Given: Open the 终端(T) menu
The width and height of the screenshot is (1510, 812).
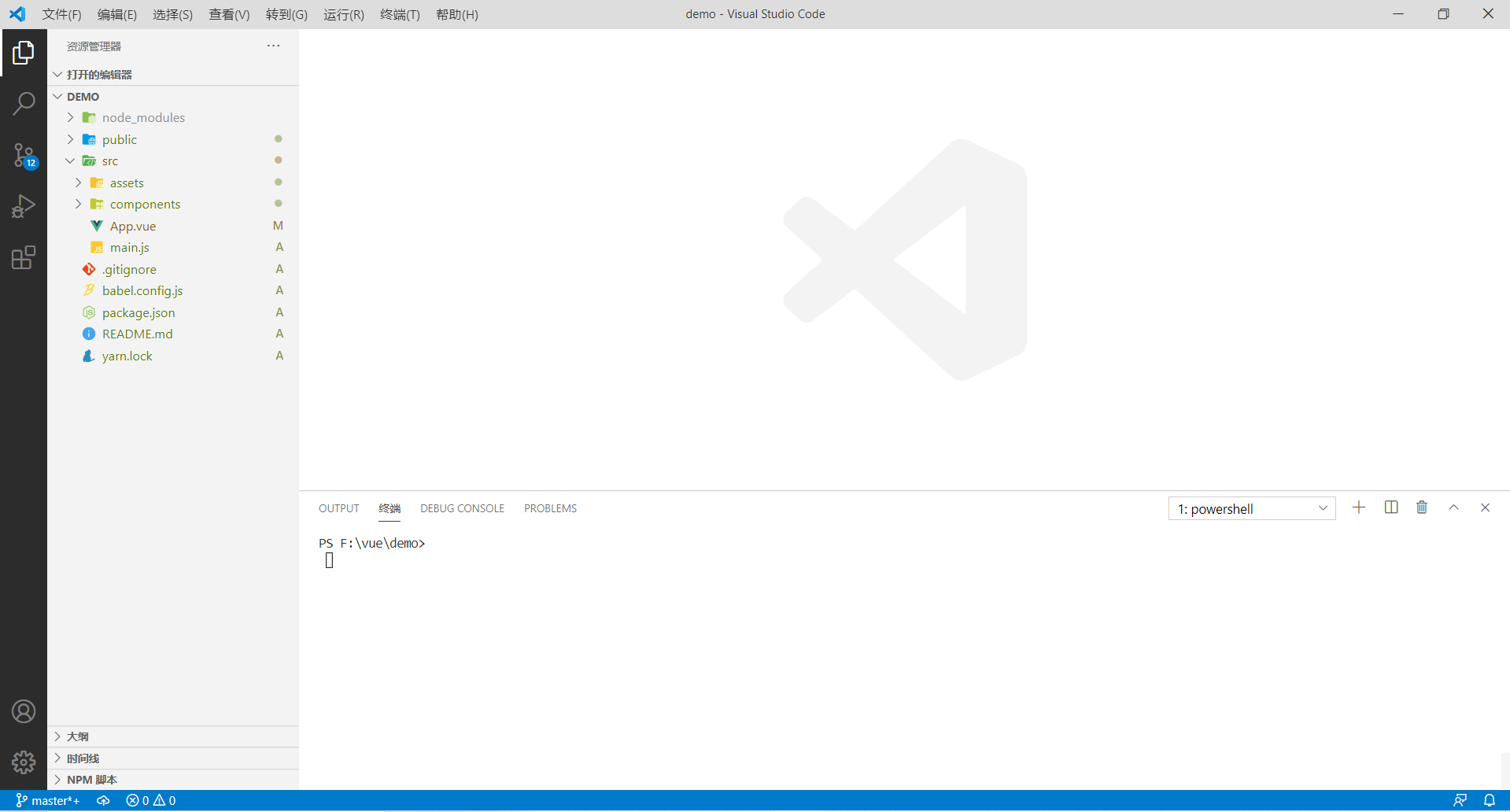Looking at the screenshot, I should (400, 14).
